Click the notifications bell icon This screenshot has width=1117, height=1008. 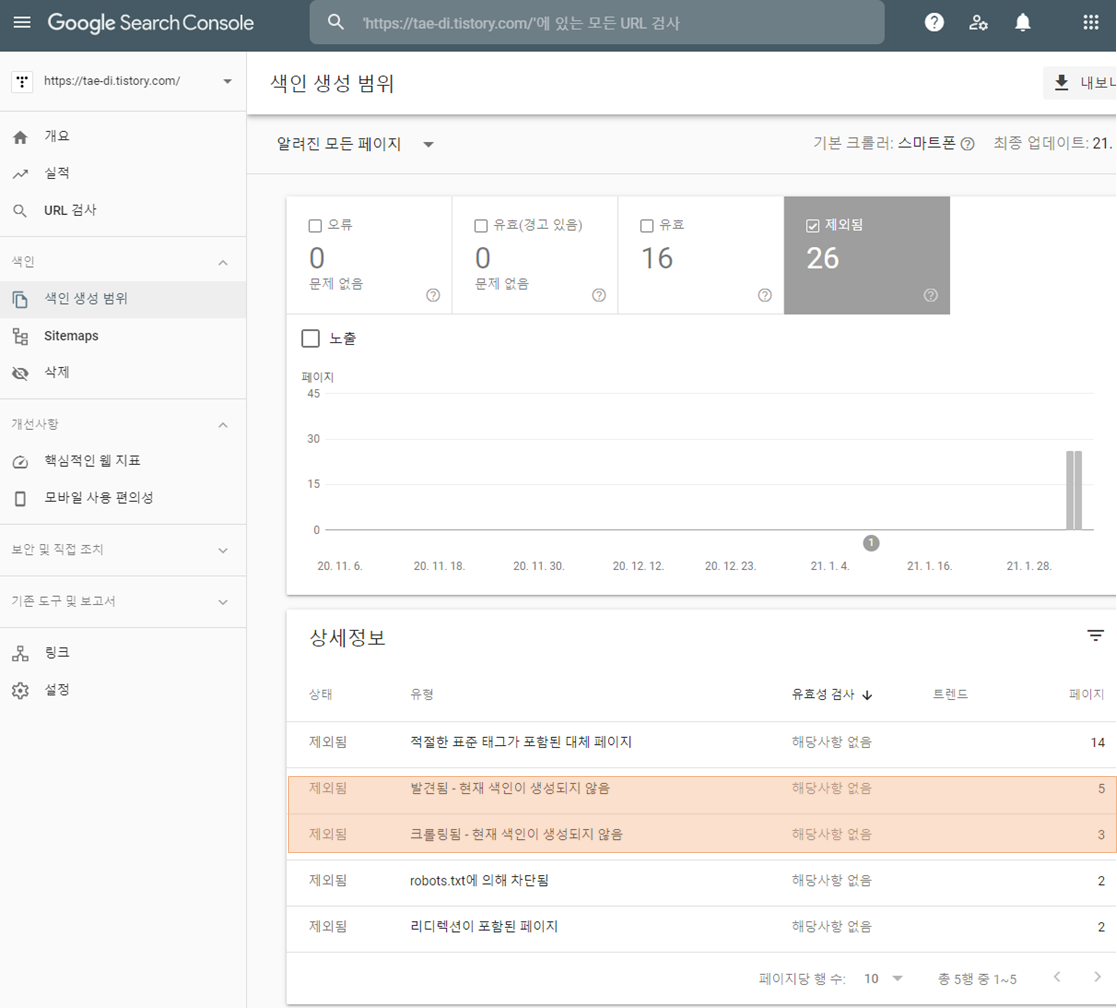(1022, 22)
